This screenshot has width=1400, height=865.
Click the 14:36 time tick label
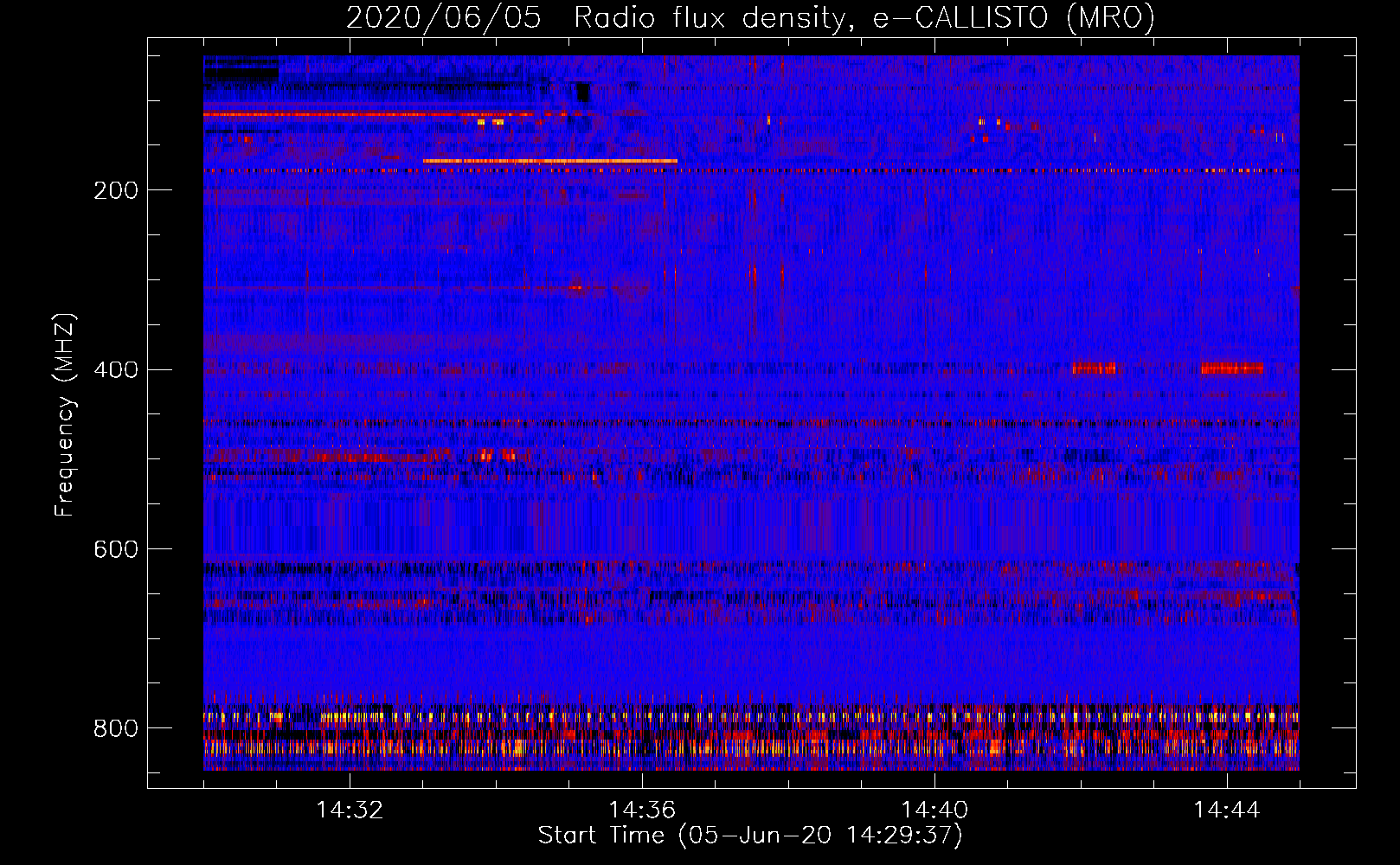click(x=642, y=811)
